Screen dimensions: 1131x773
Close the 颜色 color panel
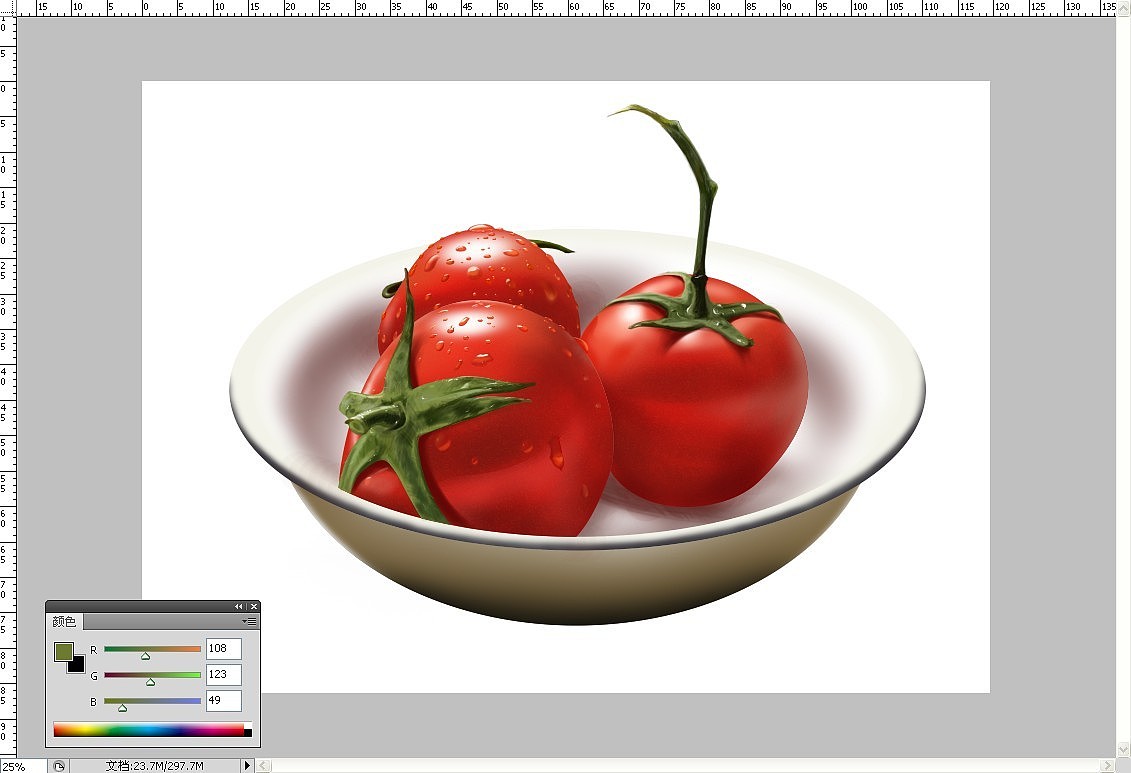tap(253, 606)
